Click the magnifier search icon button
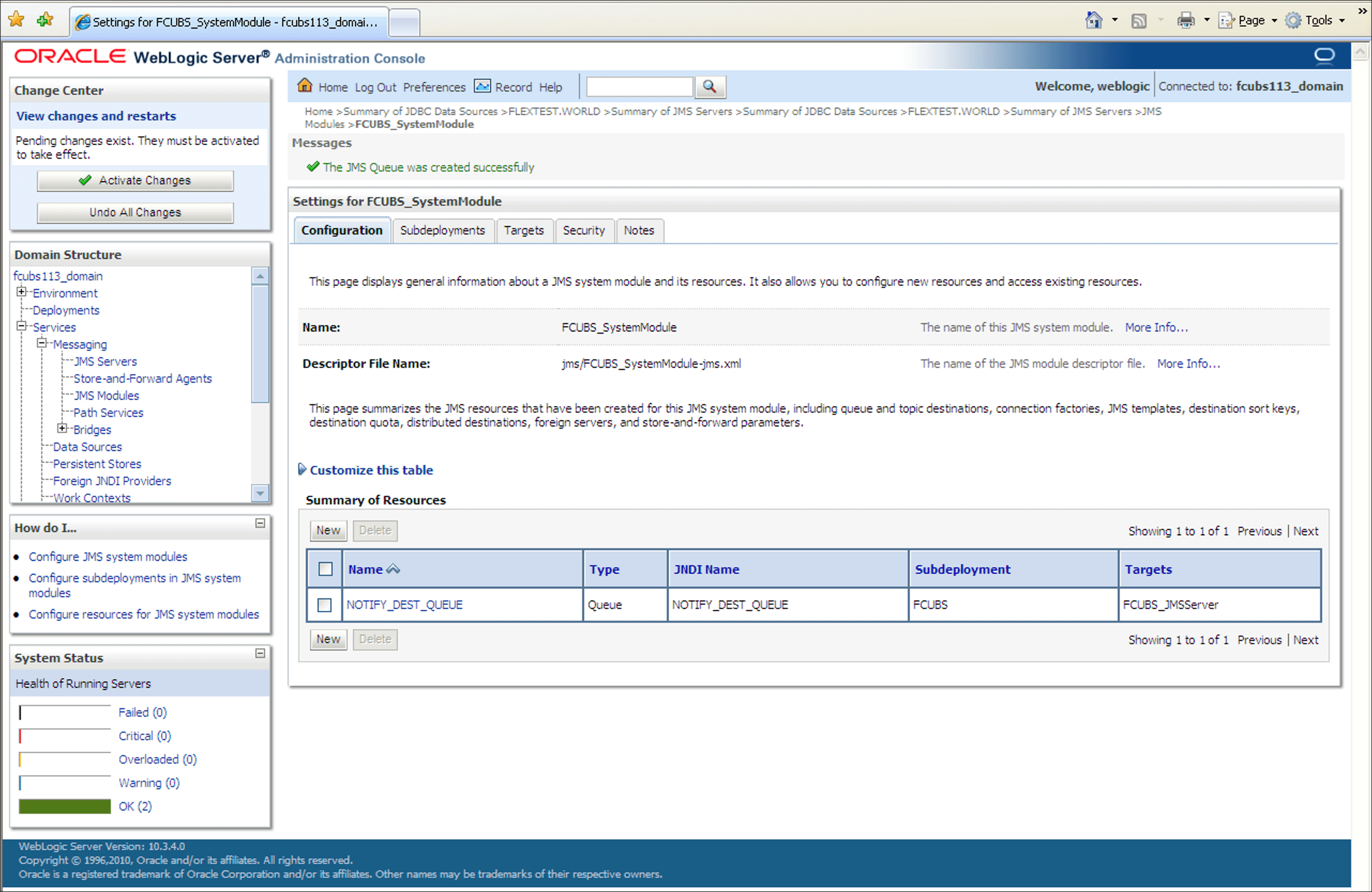This screenshot has height=892, width=1372. [710, 86]
